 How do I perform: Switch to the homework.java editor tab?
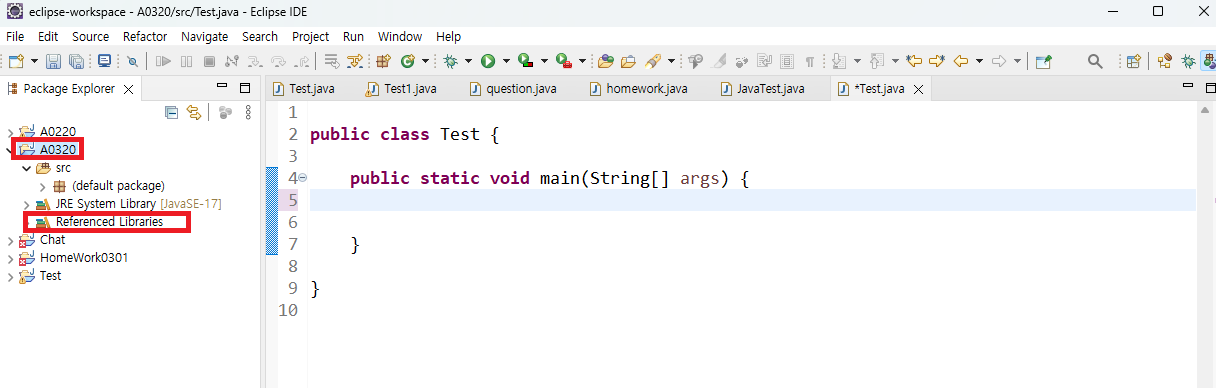(639, 89)
